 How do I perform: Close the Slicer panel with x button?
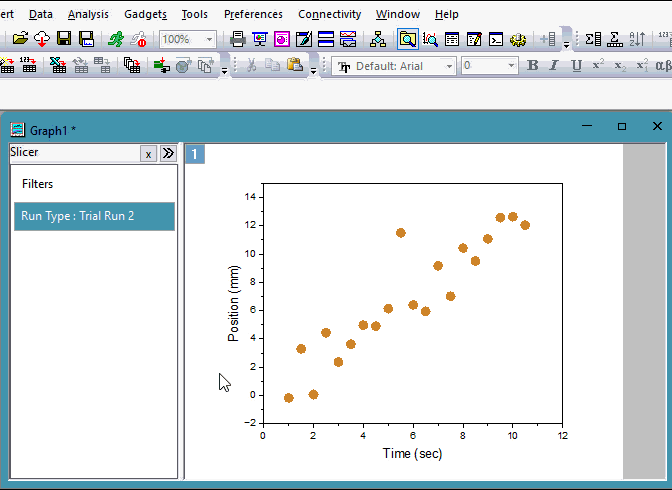tap(148, 154)
